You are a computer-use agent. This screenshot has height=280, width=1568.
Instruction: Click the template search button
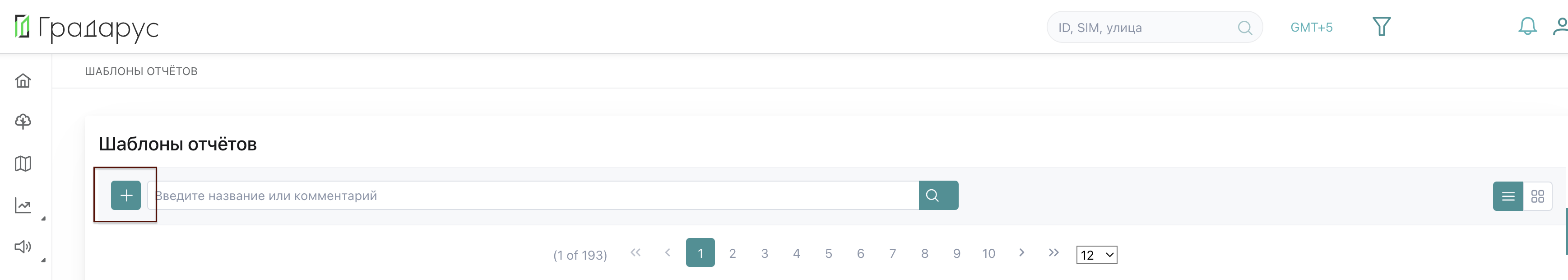coord(938,196)
